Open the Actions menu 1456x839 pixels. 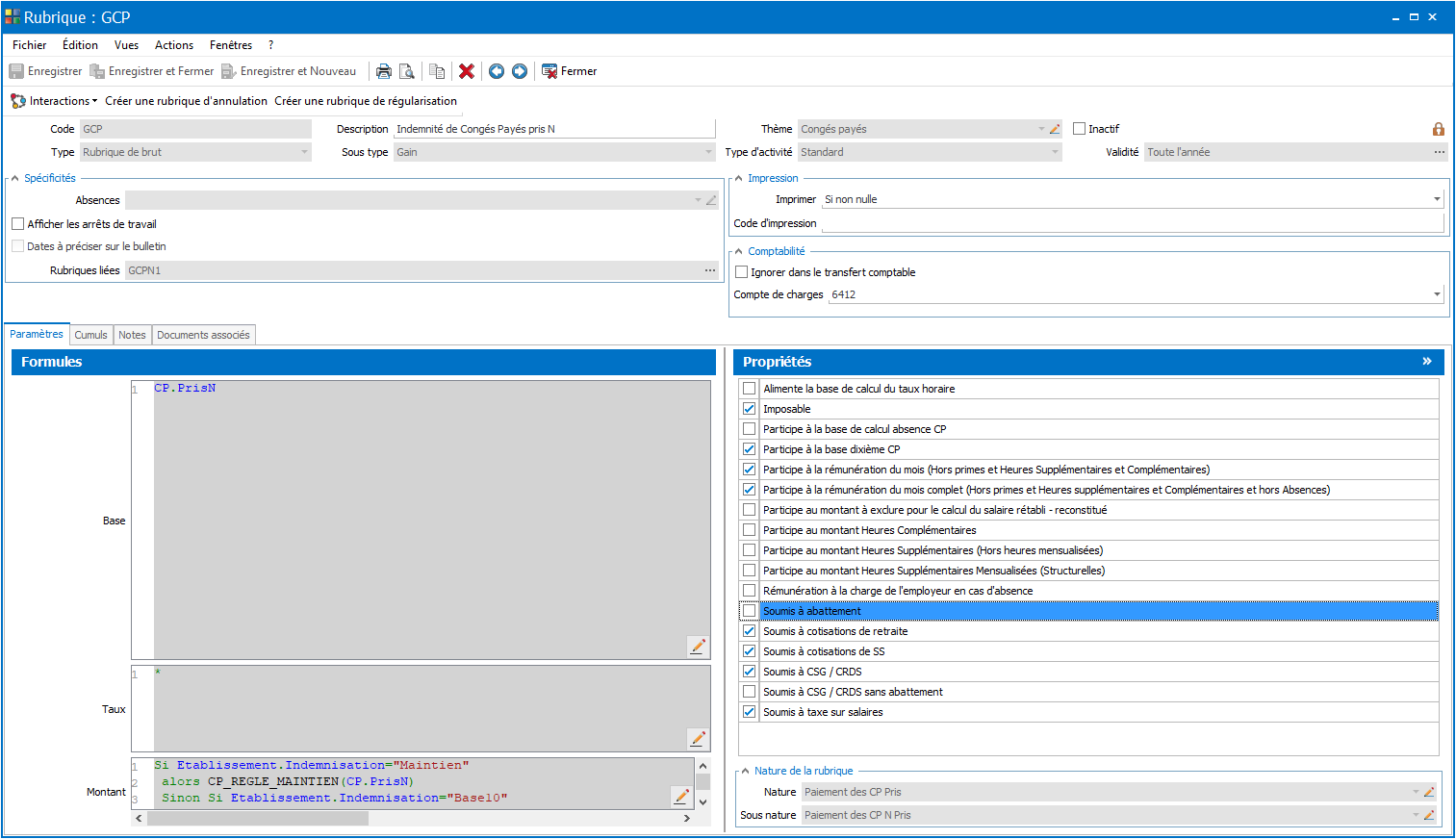[x=174, y=45]
